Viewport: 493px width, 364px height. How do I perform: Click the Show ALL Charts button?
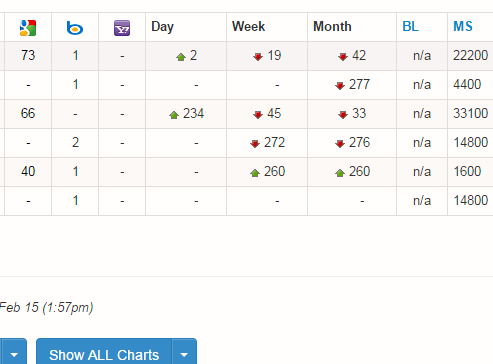pos(104,354)
